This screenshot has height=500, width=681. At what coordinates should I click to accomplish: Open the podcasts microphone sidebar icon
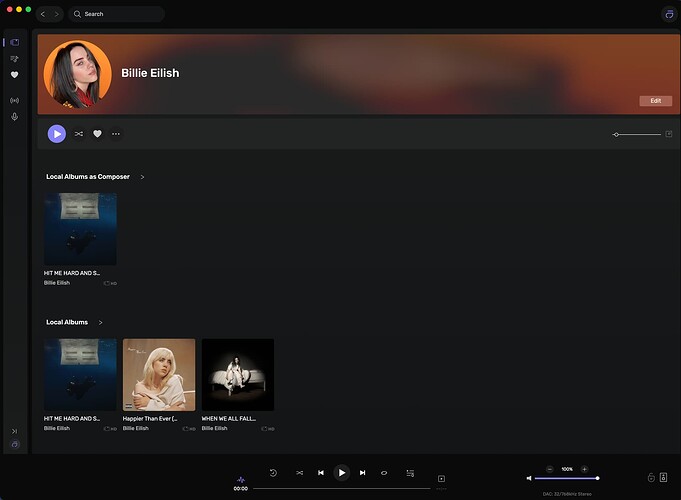pyautogui.click(x=14, y=116)
